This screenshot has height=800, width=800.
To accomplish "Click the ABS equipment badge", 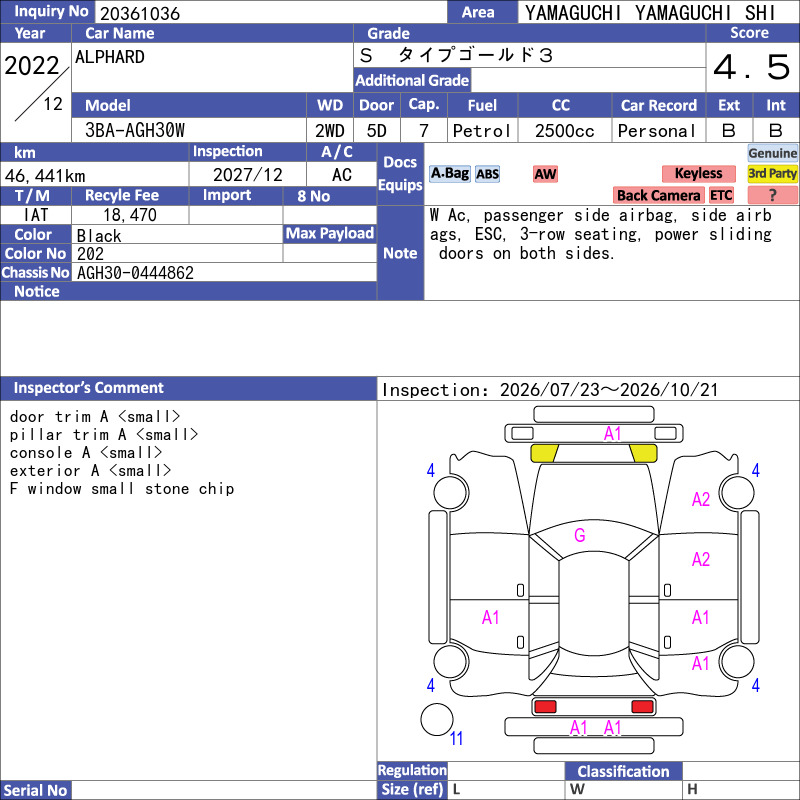I will tap(487, 174).
